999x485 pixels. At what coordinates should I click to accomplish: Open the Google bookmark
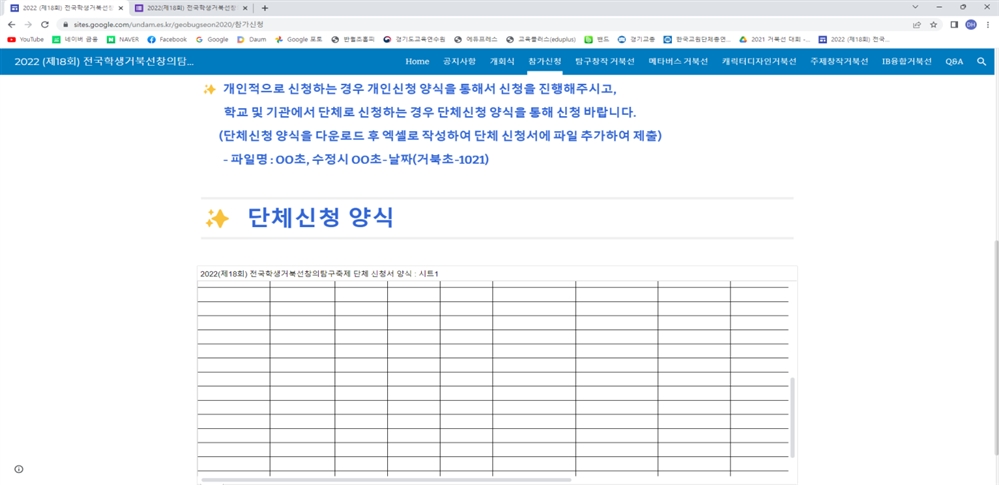(x=212, y=39)
